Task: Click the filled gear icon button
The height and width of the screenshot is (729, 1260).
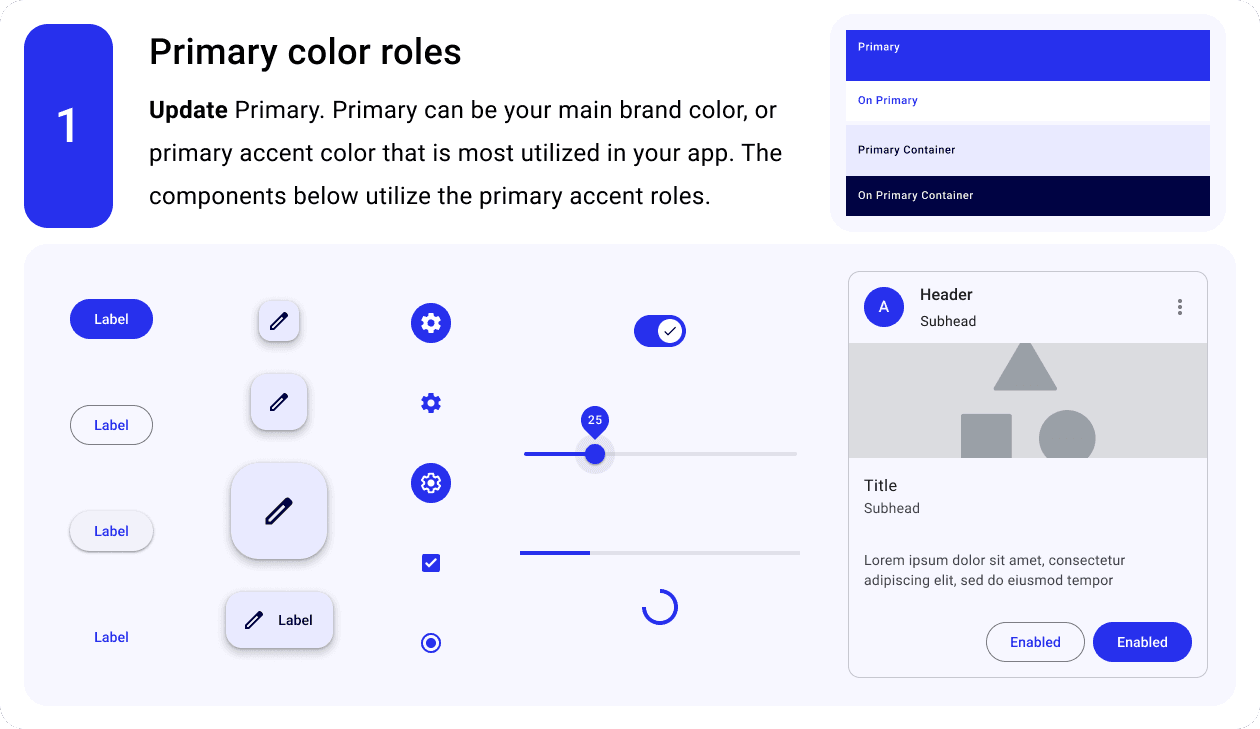Action: click(x=431, y=323)
